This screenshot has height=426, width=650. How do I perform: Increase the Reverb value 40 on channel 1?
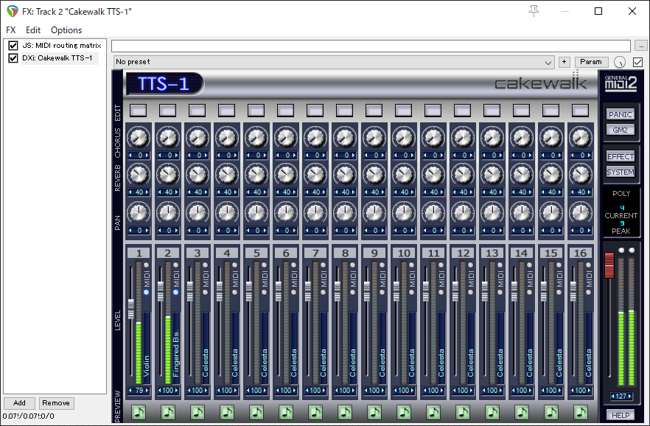click(147, 192)
